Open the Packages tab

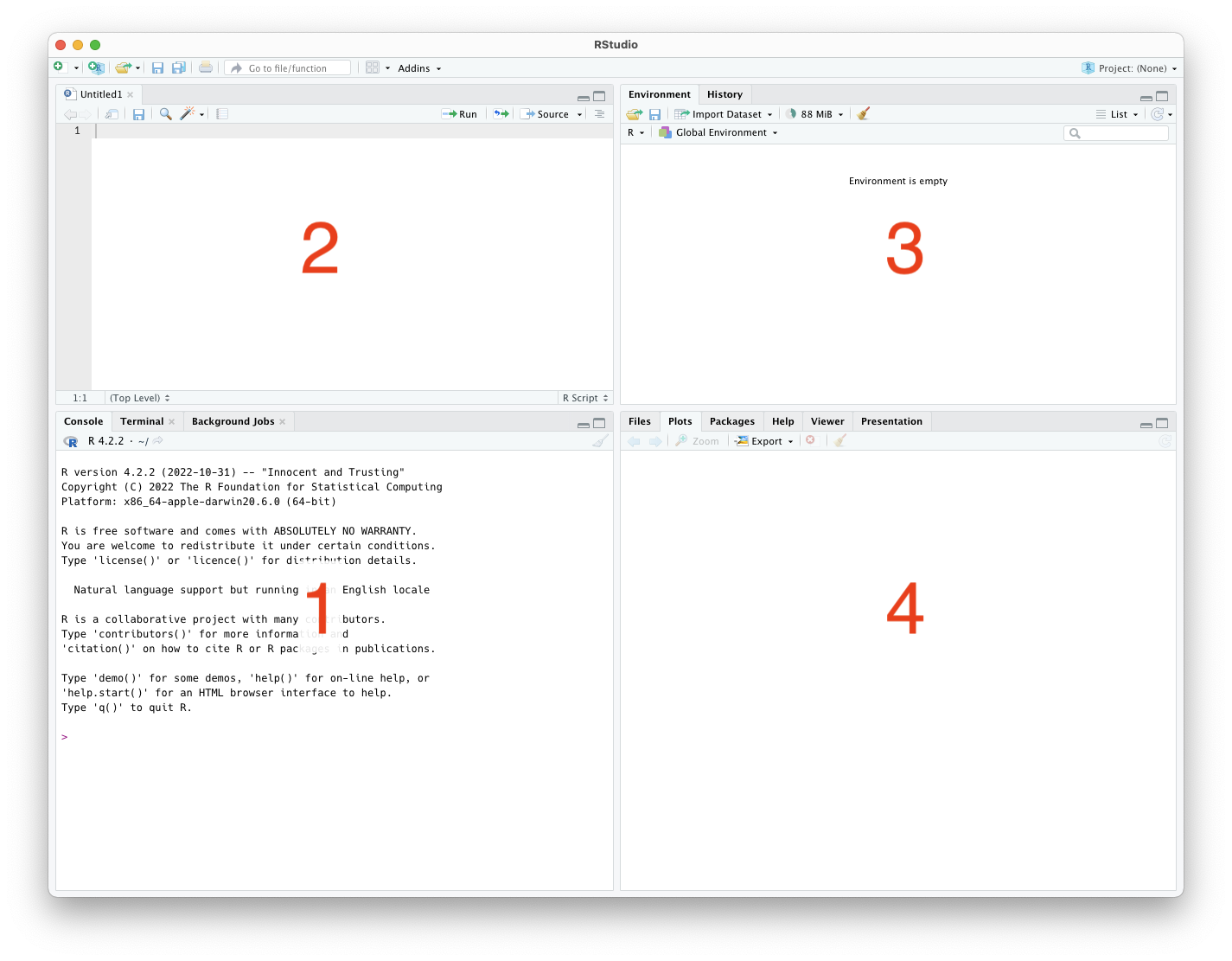click(x=731, y=420)
